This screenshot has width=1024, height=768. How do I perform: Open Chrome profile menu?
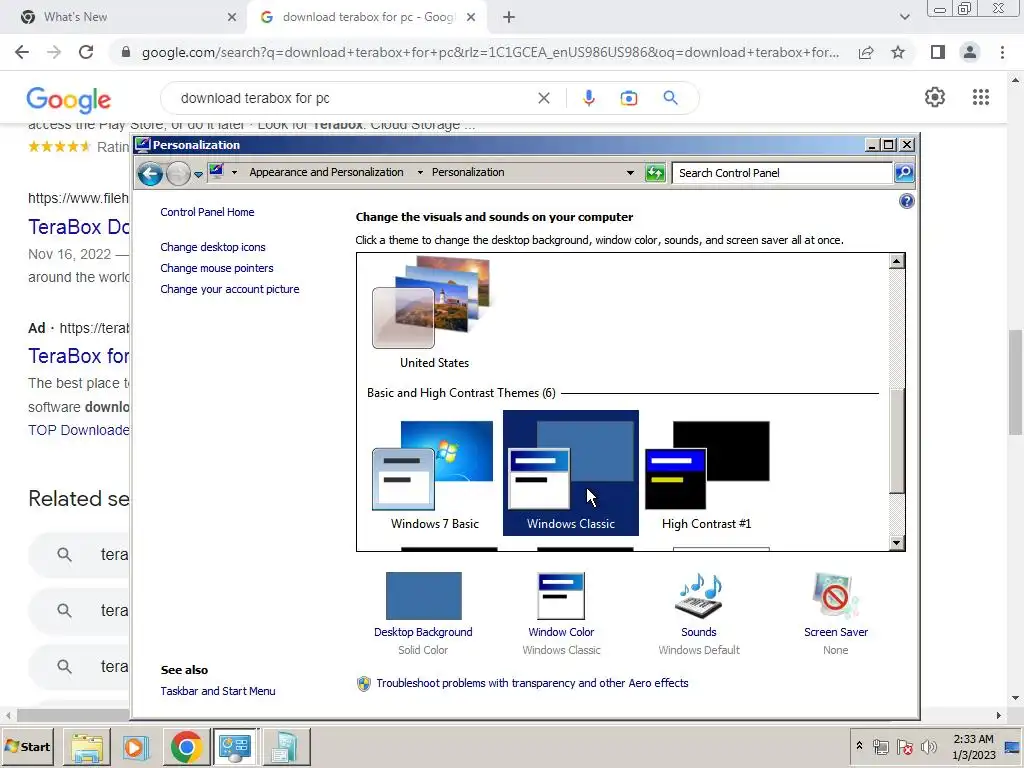point(970,52)
